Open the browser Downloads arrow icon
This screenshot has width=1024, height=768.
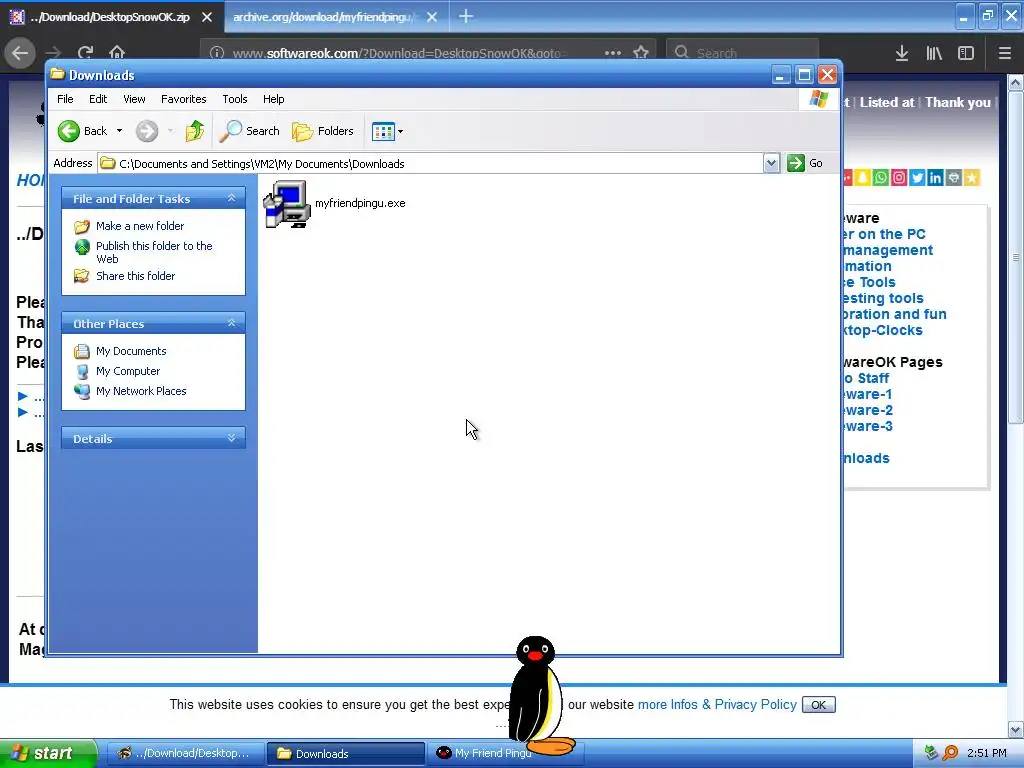(901, 53)
